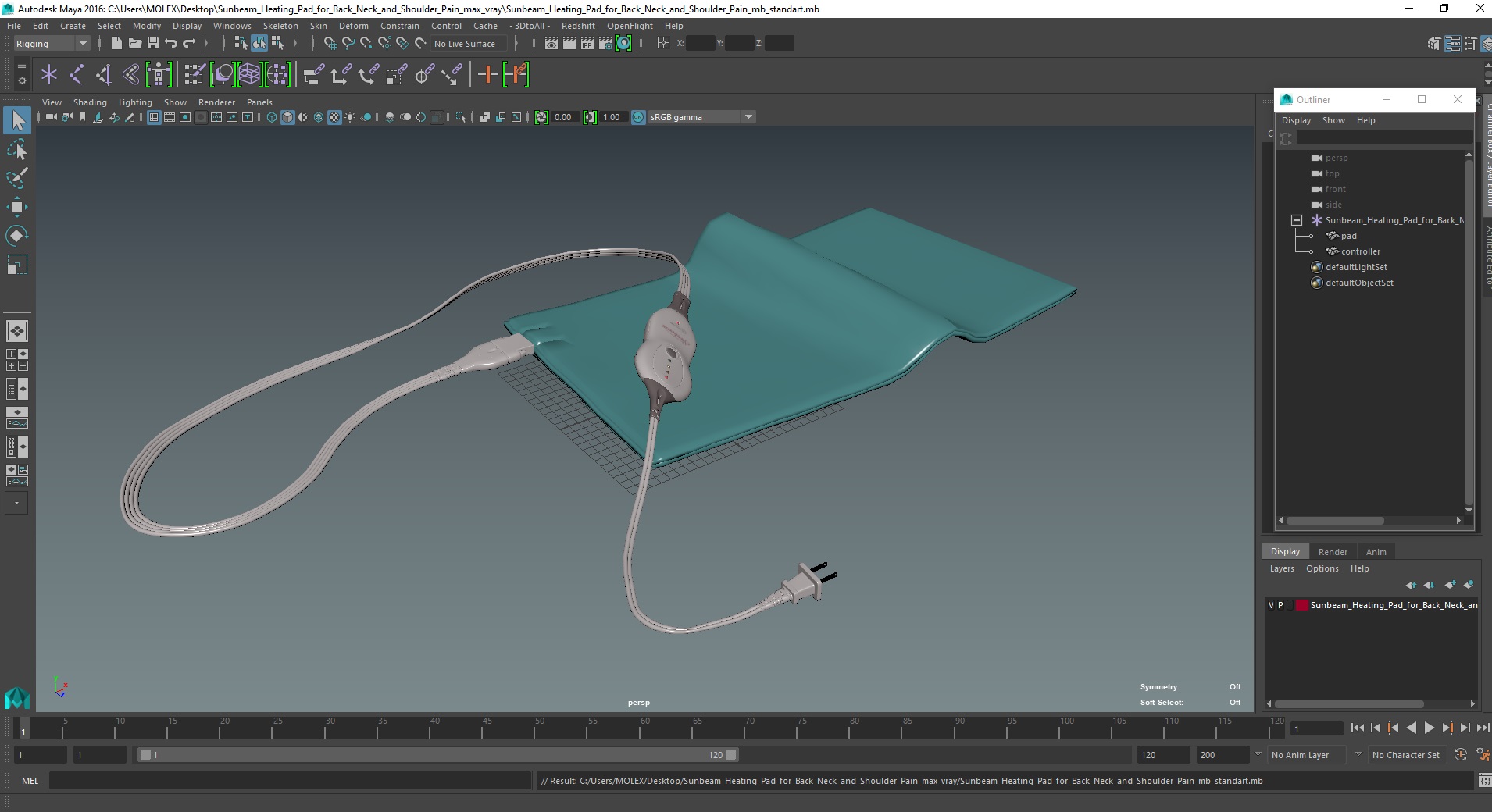Click the Snap to grids icon

click(x=330, y=44)
